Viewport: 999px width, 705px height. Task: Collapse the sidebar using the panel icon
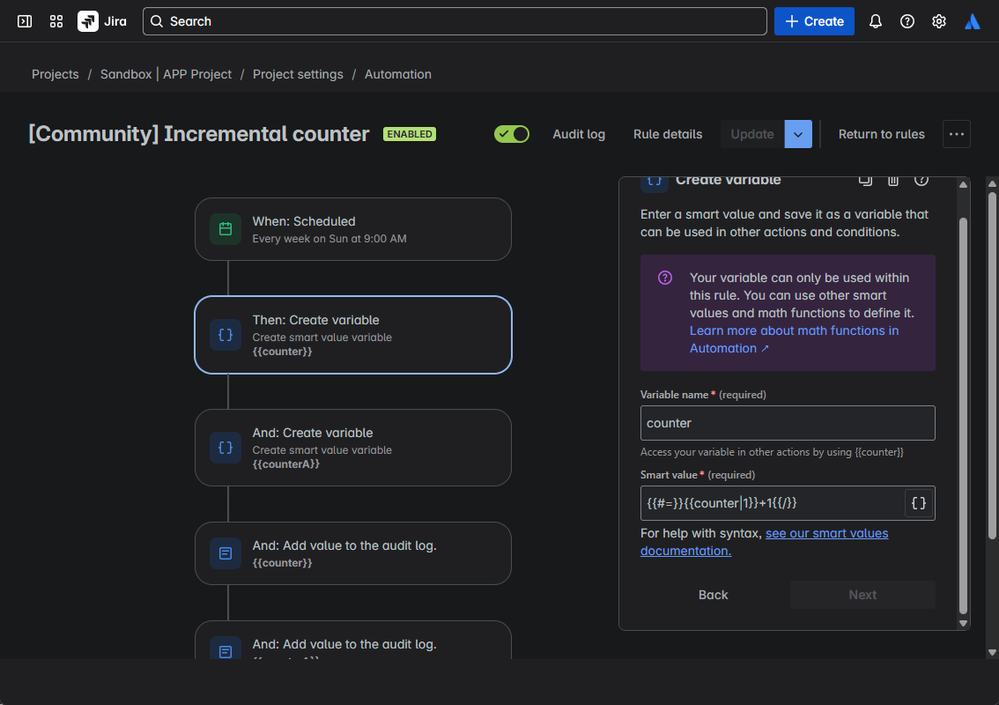(25, 21)
